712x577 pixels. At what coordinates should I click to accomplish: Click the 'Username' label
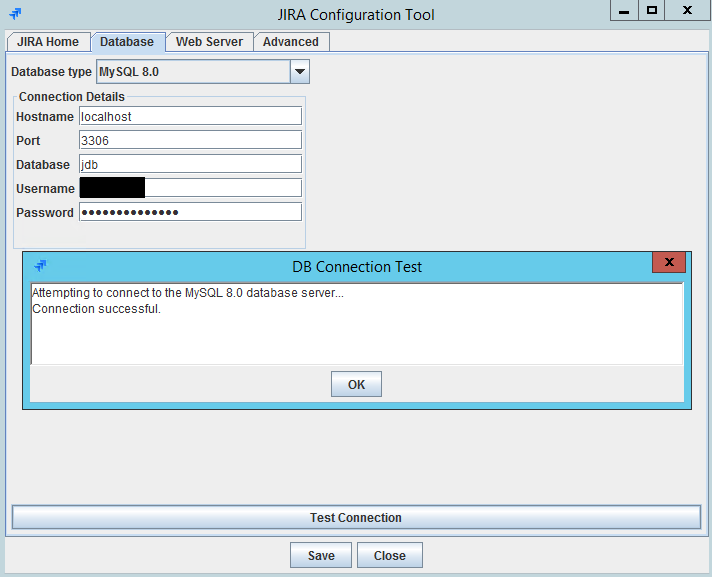click(x=45, y=188)
